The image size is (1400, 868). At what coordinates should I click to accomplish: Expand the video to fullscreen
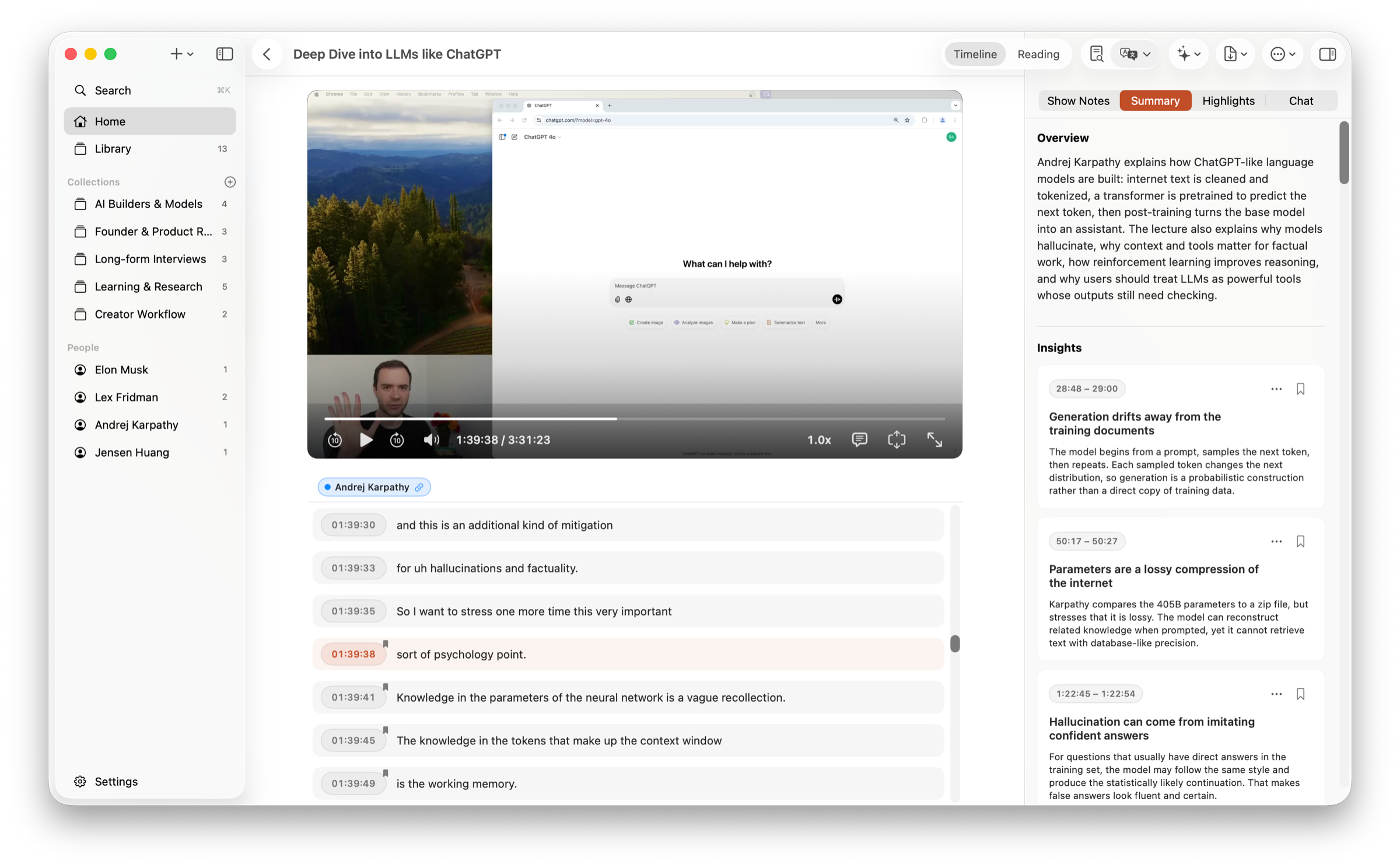pos(935,440)
